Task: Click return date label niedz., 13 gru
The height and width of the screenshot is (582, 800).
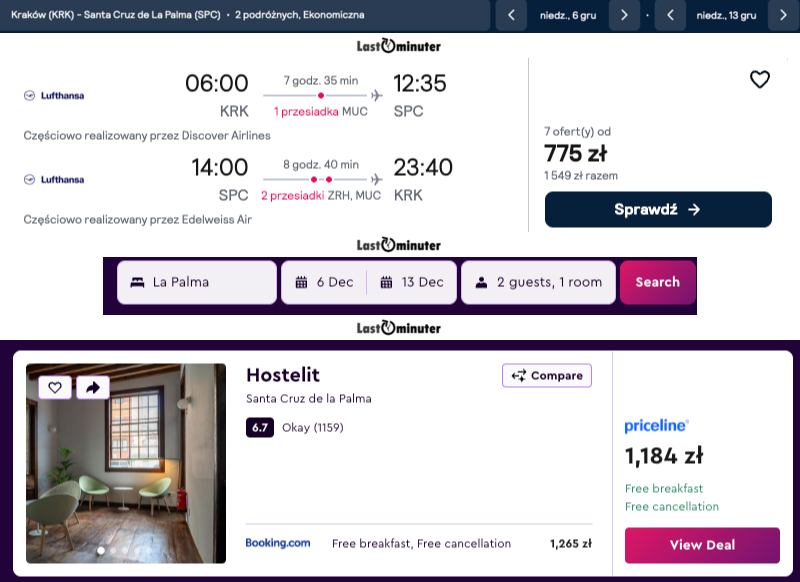Action: (727, 15)
